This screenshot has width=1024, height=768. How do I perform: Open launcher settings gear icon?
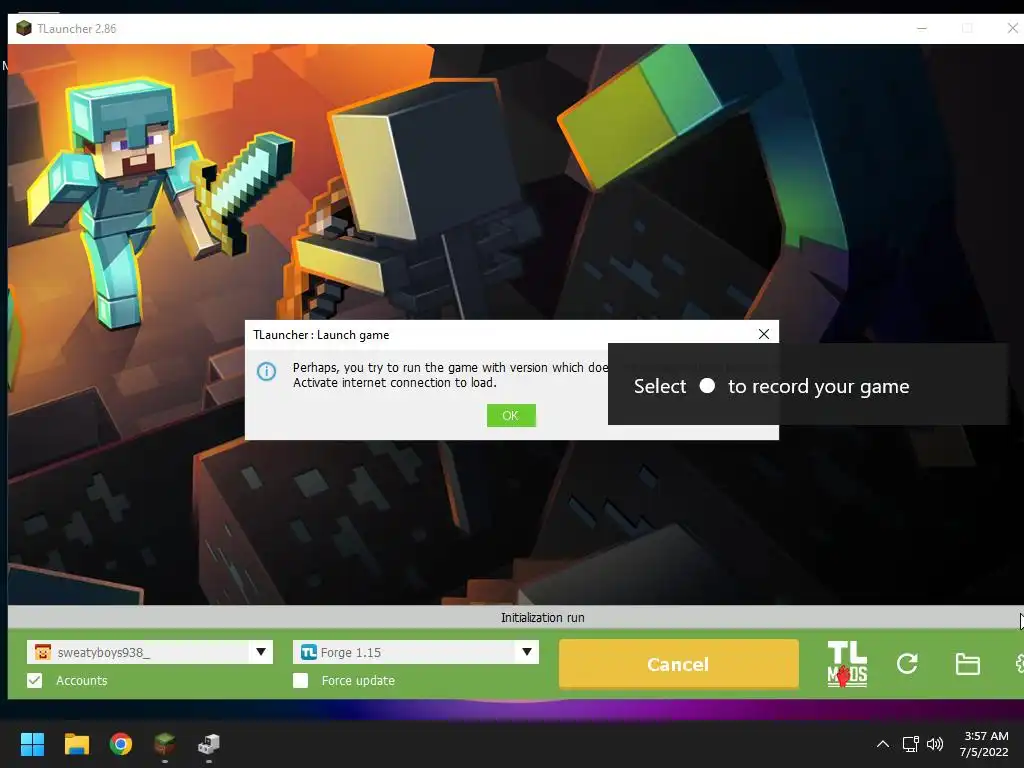point(1019,664)
